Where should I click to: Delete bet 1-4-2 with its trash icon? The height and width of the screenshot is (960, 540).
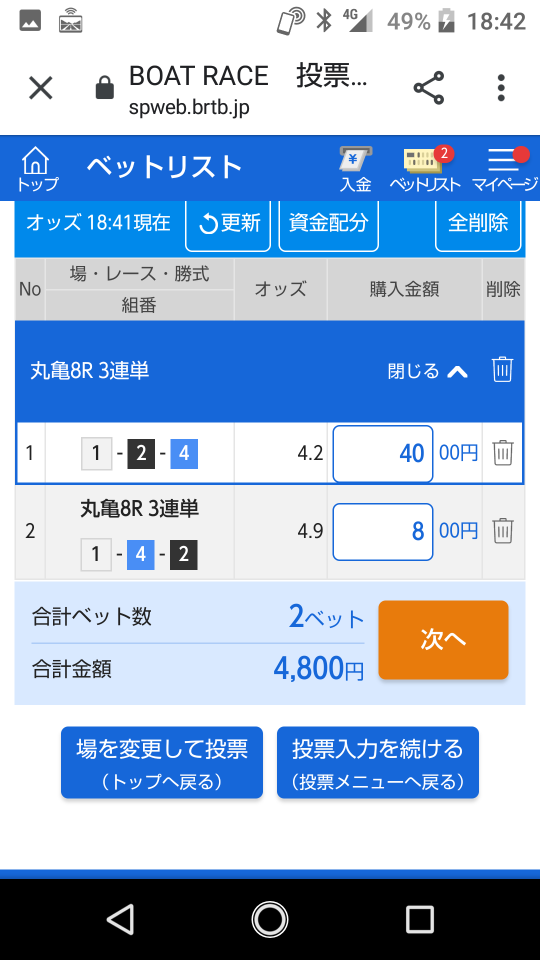coord(503,531)
